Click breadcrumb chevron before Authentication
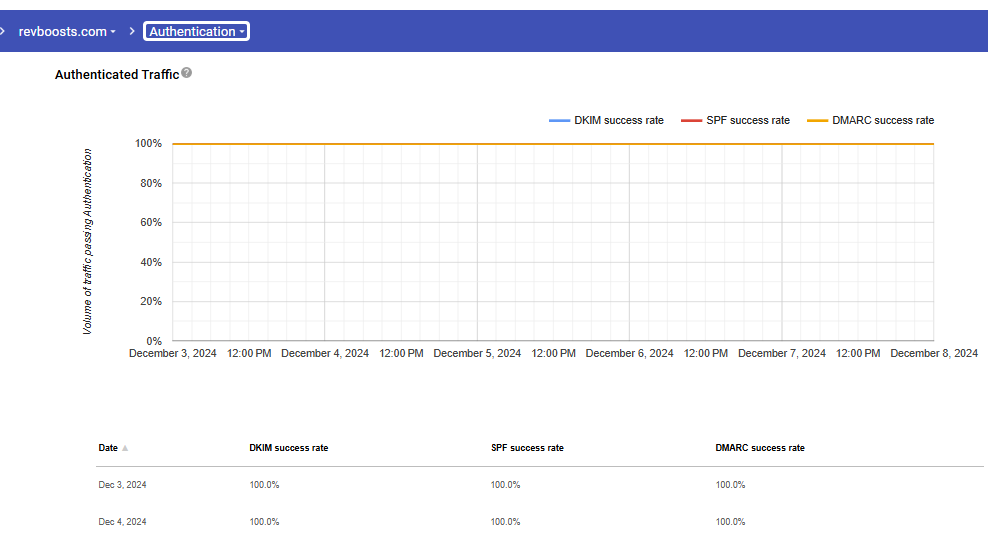Viewport: 988px width, 538px height. 131,31
